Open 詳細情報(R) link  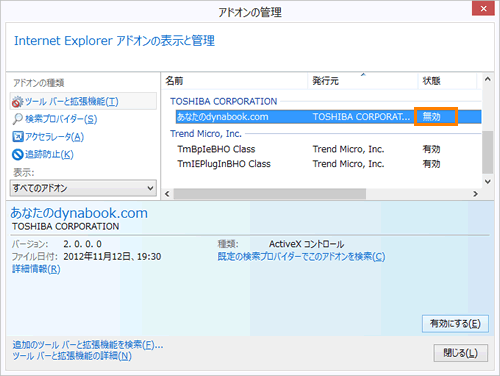click(36, 269)
